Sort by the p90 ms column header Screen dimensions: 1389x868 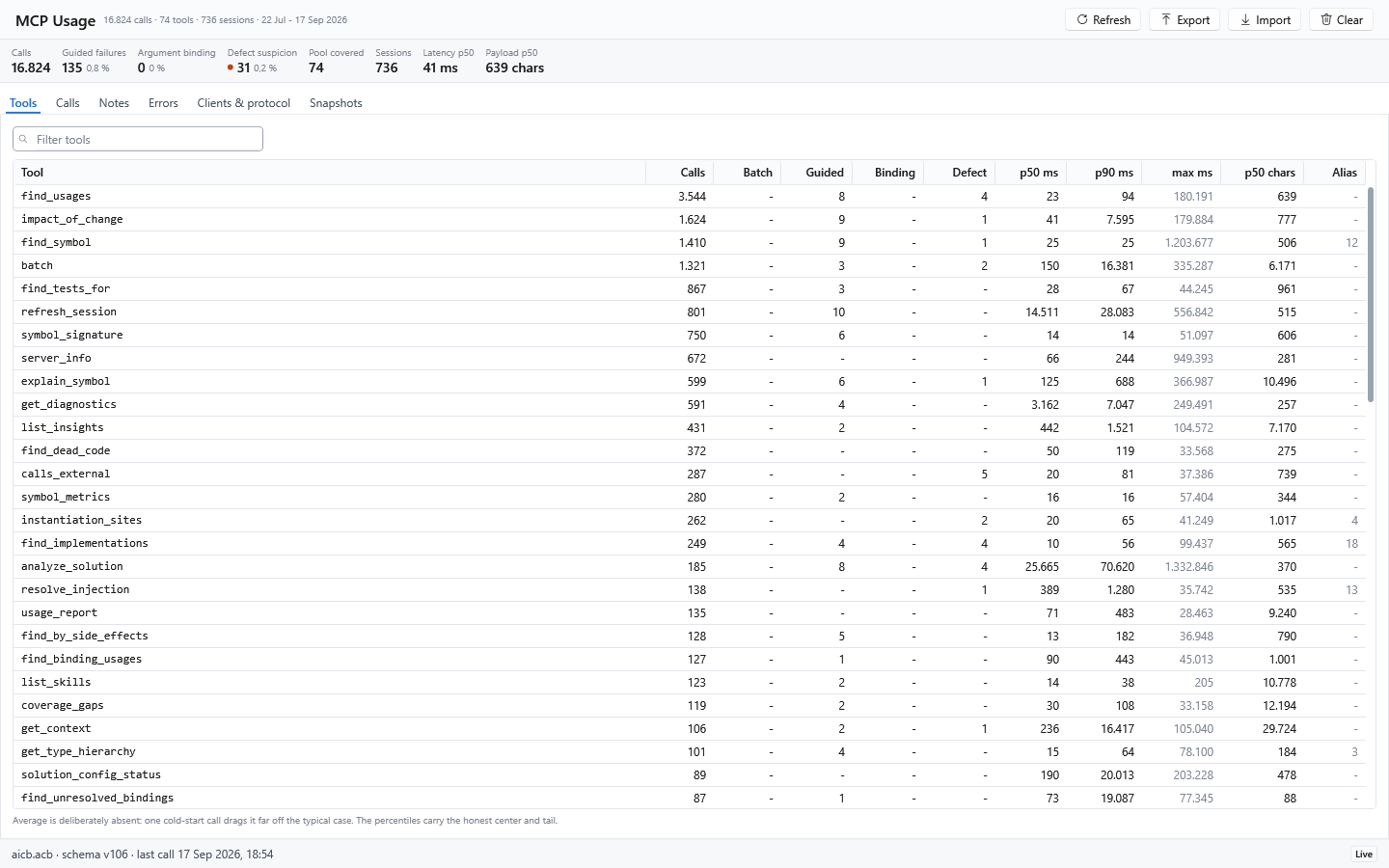coord(1104,173)
